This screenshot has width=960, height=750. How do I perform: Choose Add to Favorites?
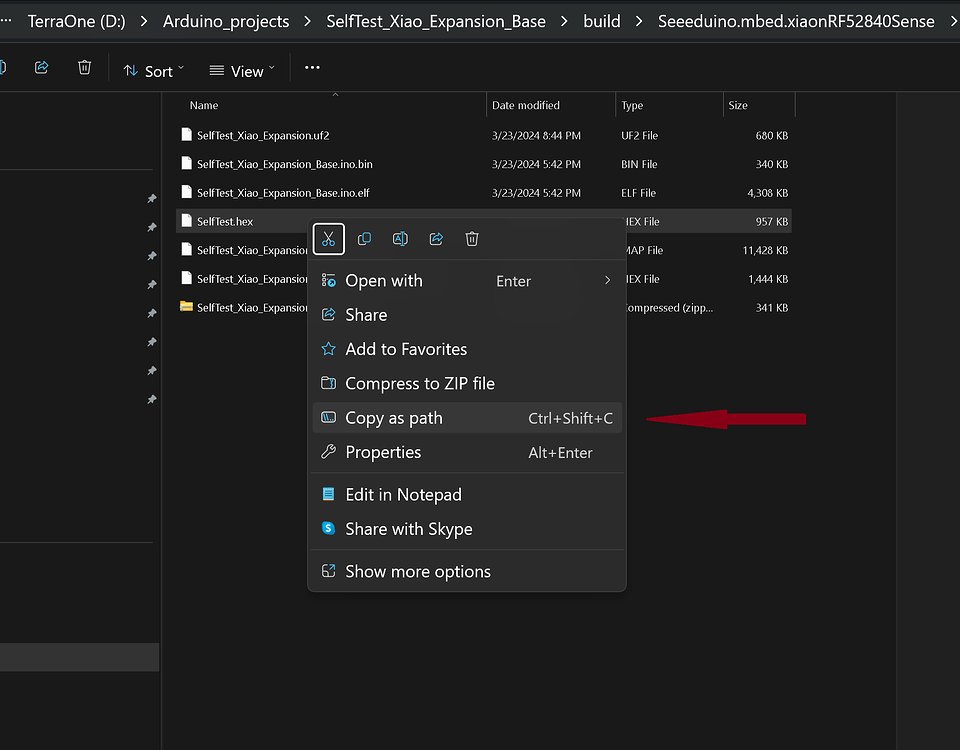coord(467,349)
